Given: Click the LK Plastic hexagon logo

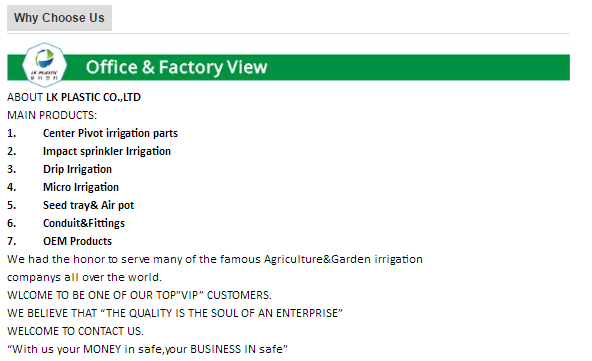Looking at the screenshot, I should click(x=45, y=65).
